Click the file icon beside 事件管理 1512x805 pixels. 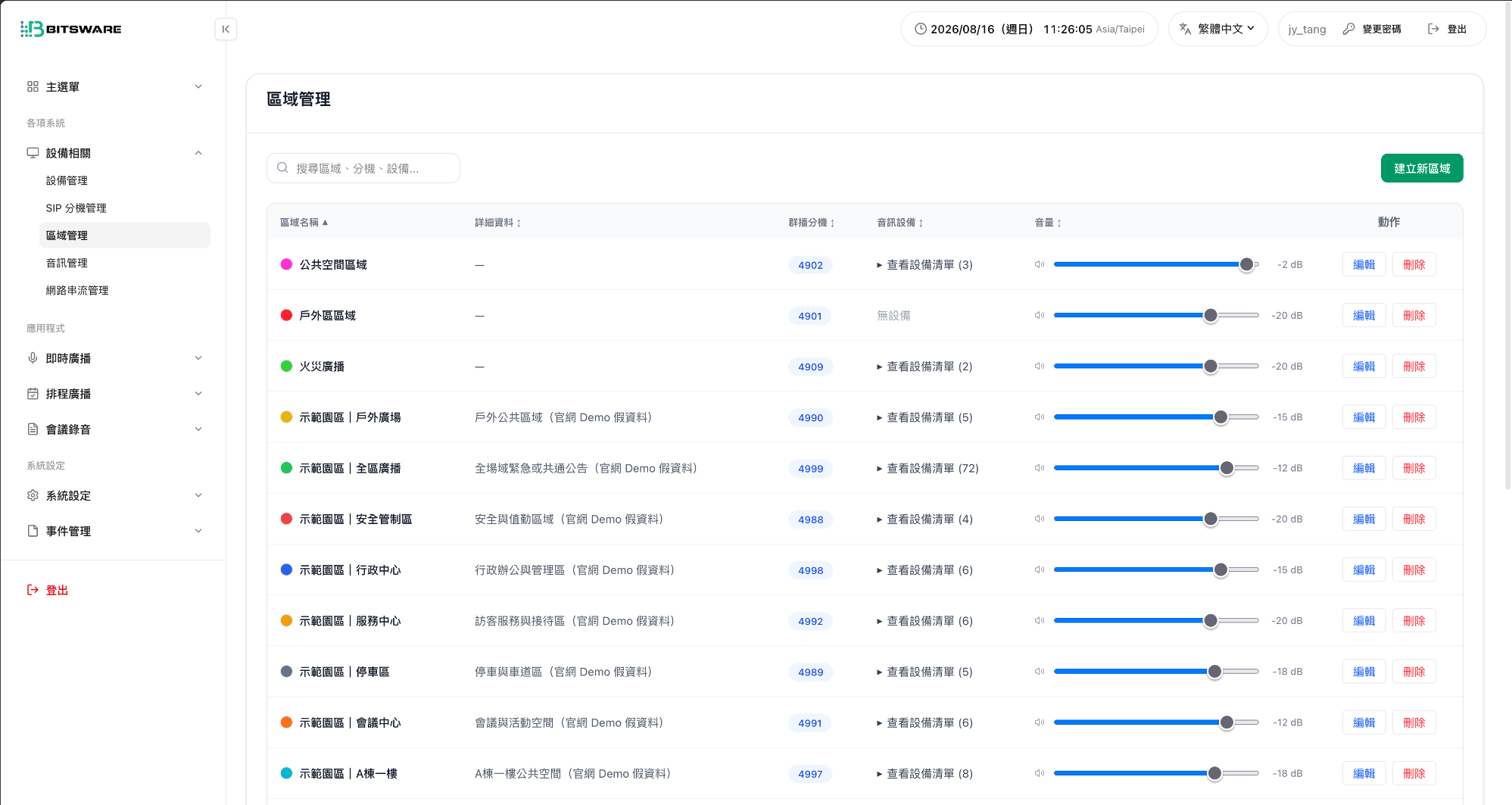33,531
